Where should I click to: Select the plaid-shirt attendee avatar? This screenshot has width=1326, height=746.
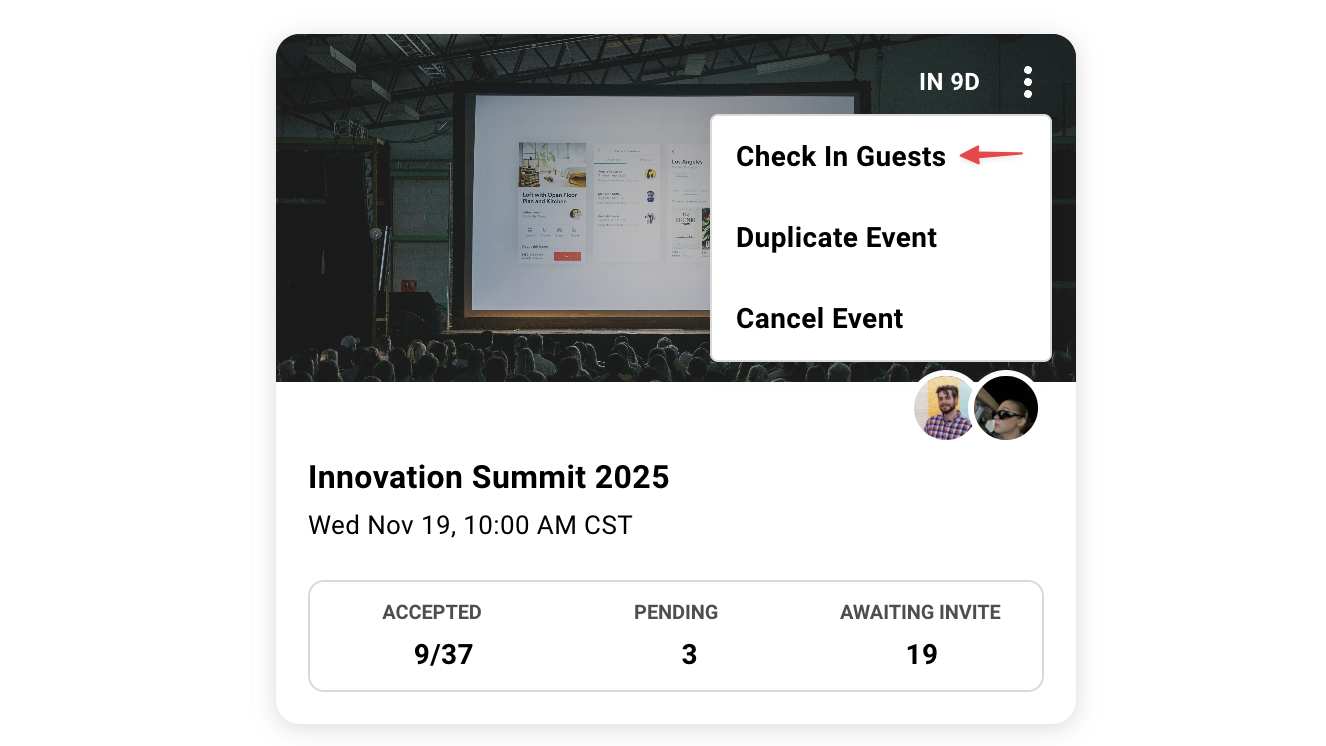tap(944, 407)
